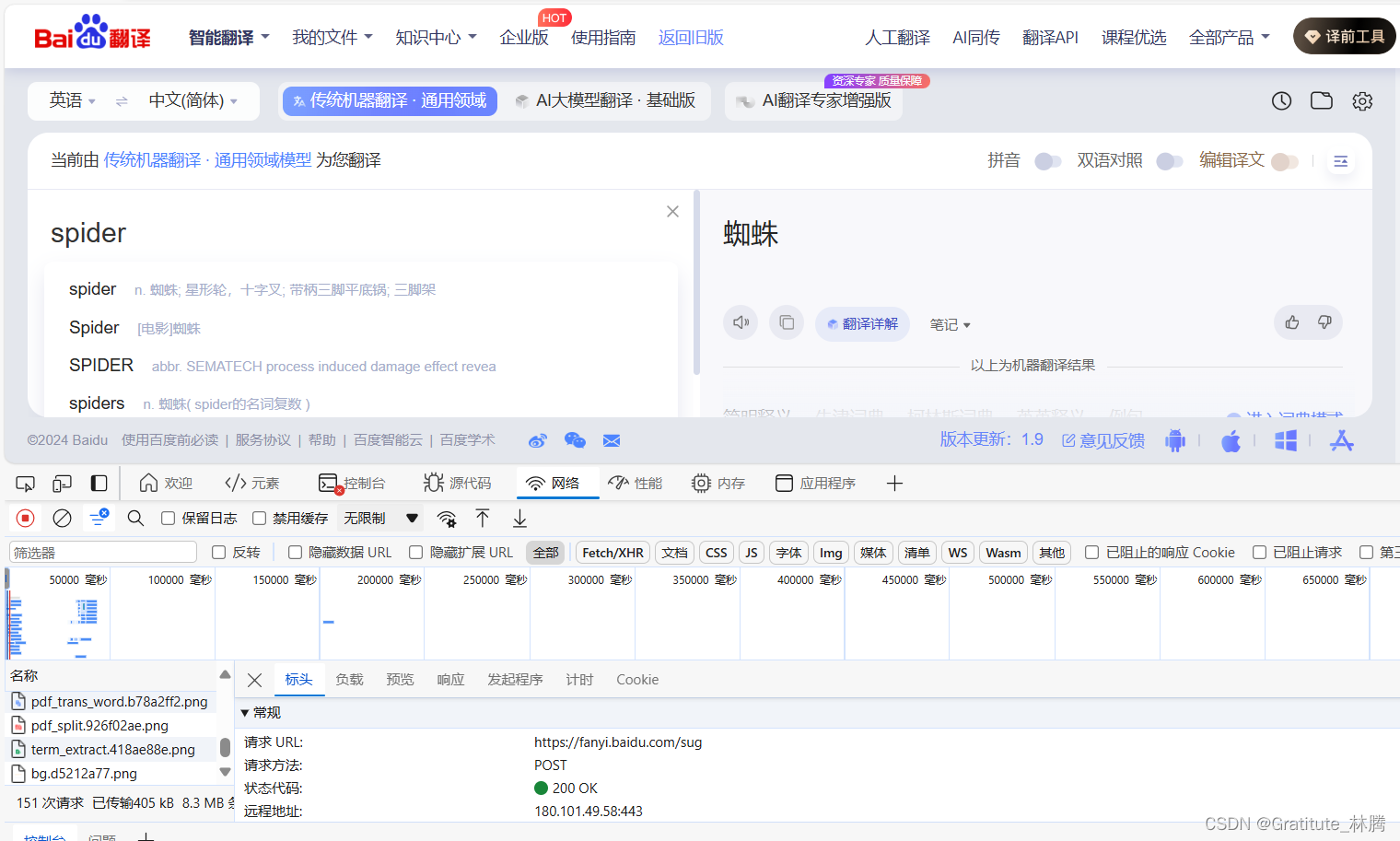This screenshot has width=1400, height=841.
Task: Swap translation languages with the exchange arrows
Action: [x=122, y=101]
